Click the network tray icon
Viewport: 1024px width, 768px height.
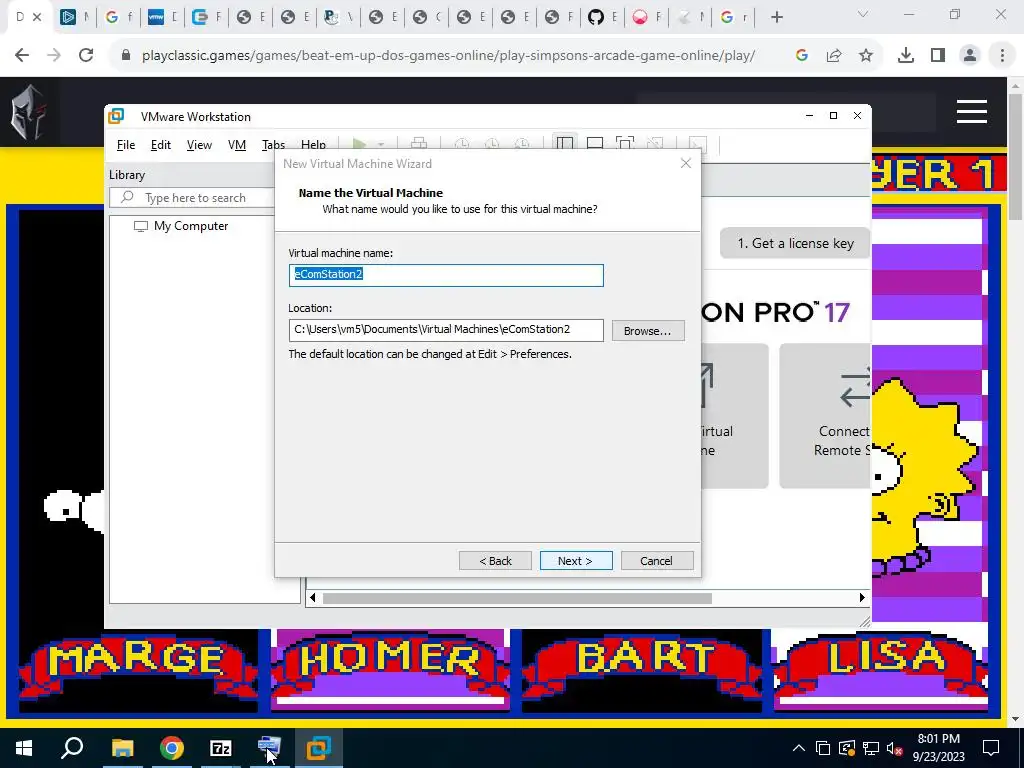[871, 748]
